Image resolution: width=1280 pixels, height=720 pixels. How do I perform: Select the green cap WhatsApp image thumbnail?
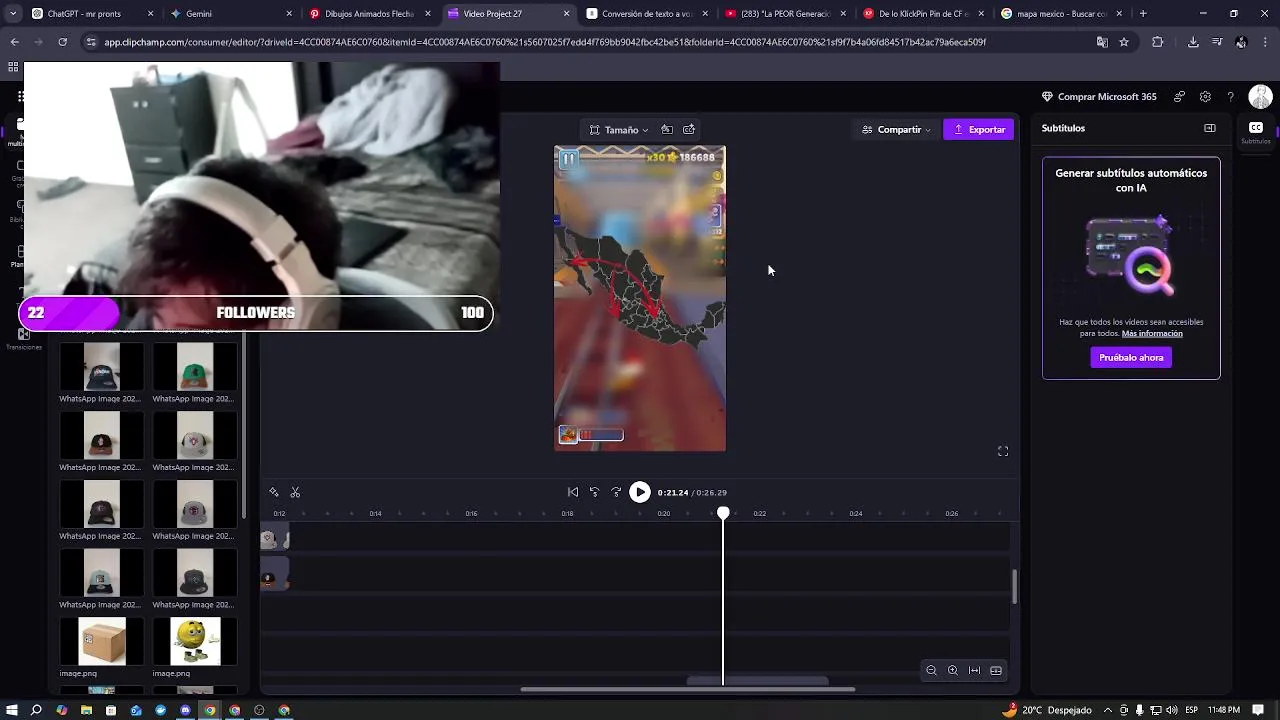[195, 366]
